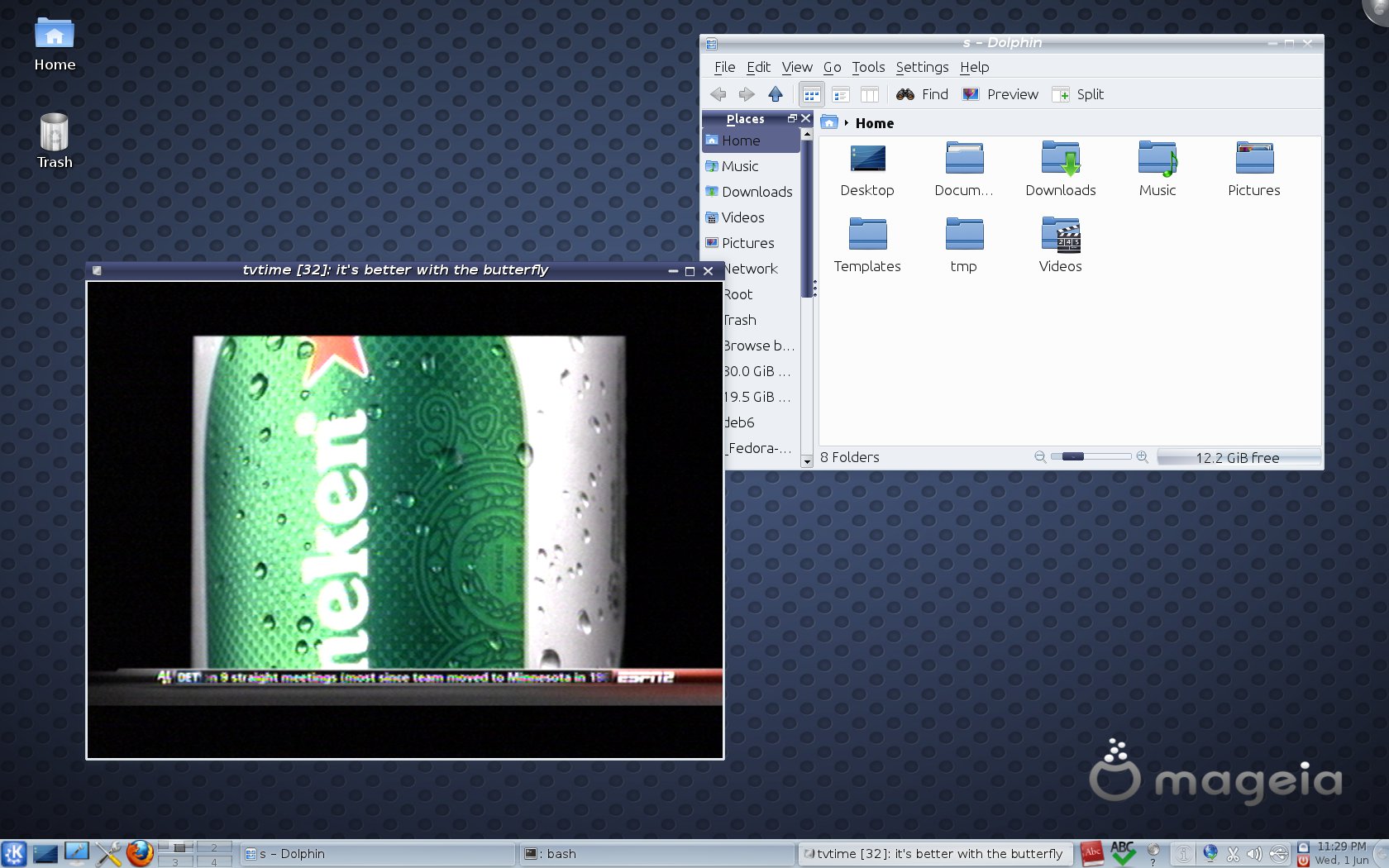Switch to Details view mode
1389x868 pixels.
pyautogui.click(x=841, y=94)
